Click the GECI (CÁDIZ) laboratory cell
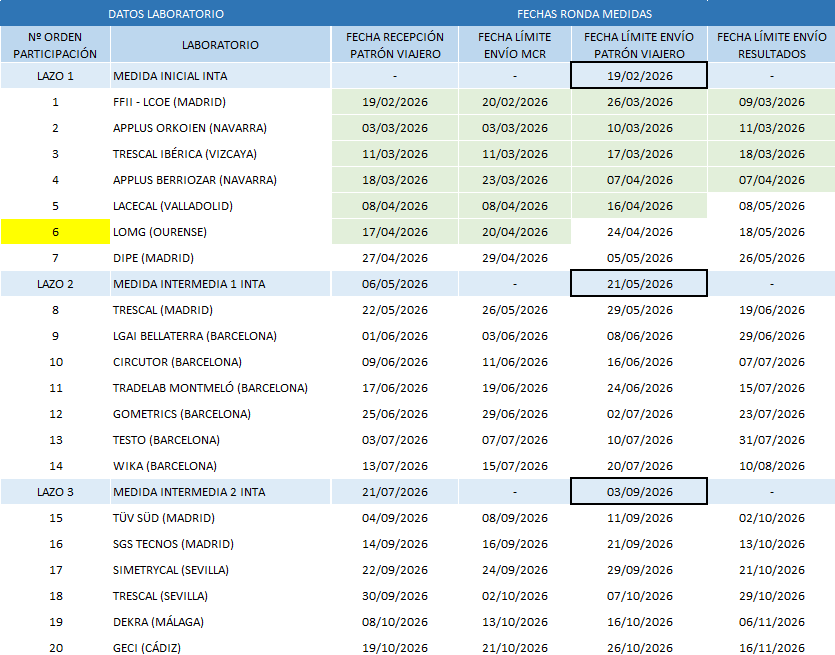 (220, 648)
